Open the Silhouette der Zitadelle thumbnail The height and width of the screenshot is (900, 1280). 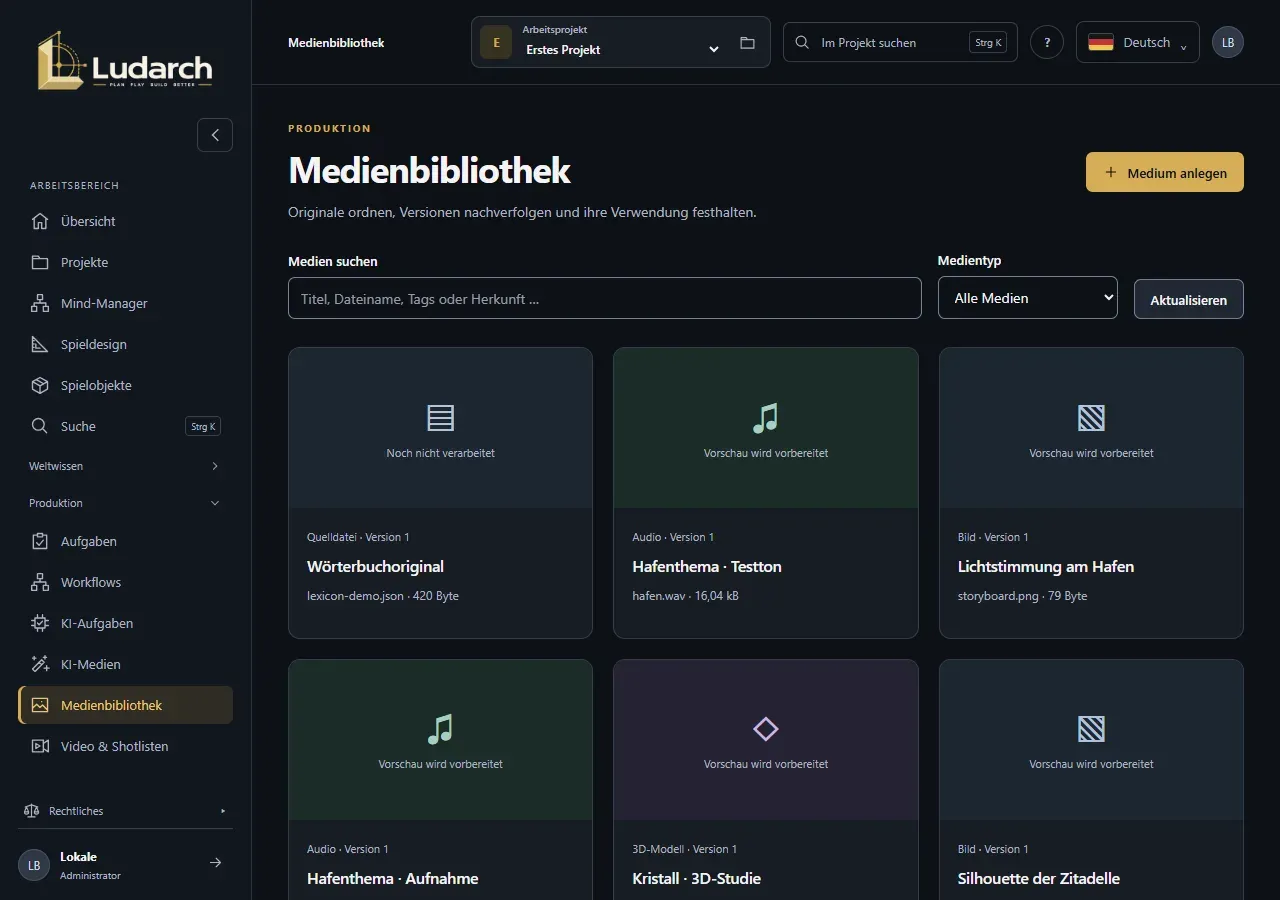pyautogui.click(x=1091, y=740)
